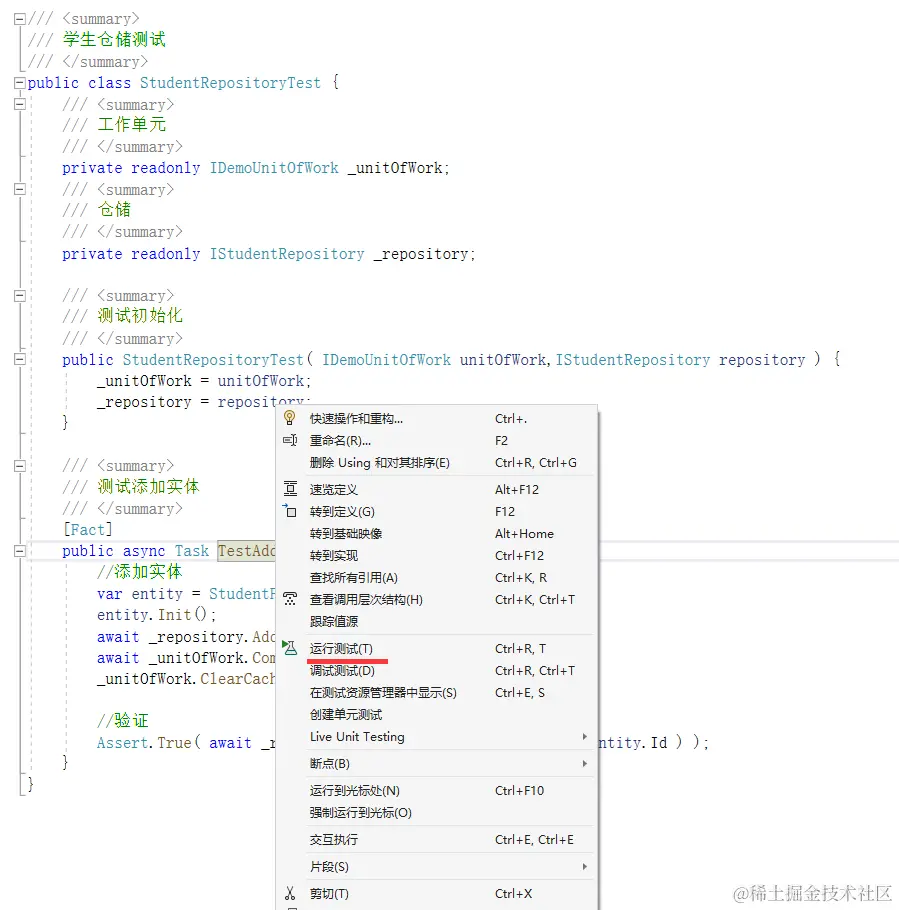Choose 运行到光标处(N)
This screenshot has height=910, width=899.
(436, 790)
